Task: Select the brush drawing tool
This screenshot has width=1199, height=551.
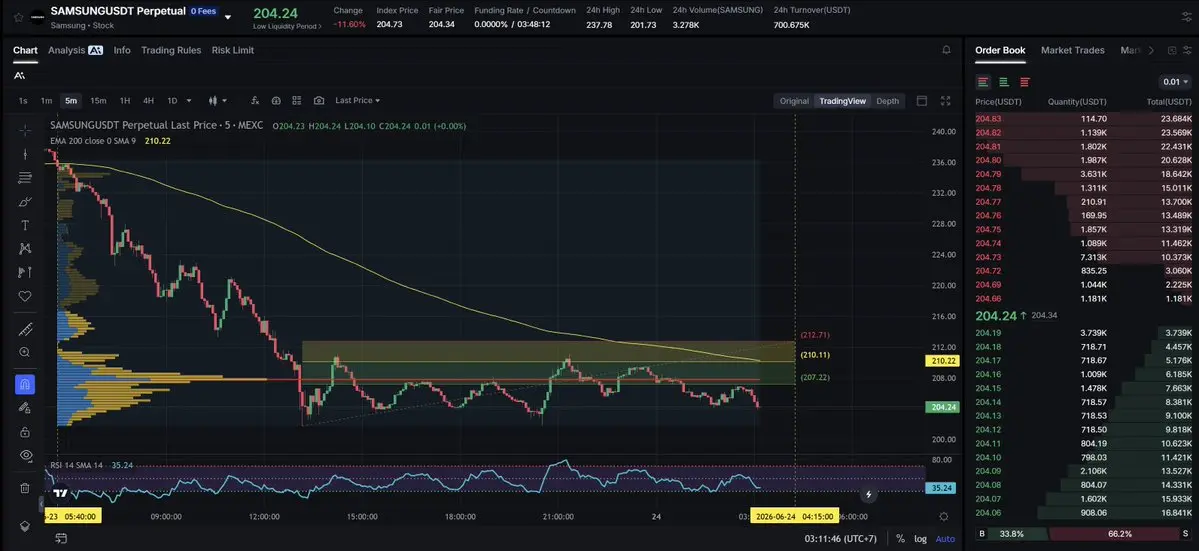Action: pos(24,202)
